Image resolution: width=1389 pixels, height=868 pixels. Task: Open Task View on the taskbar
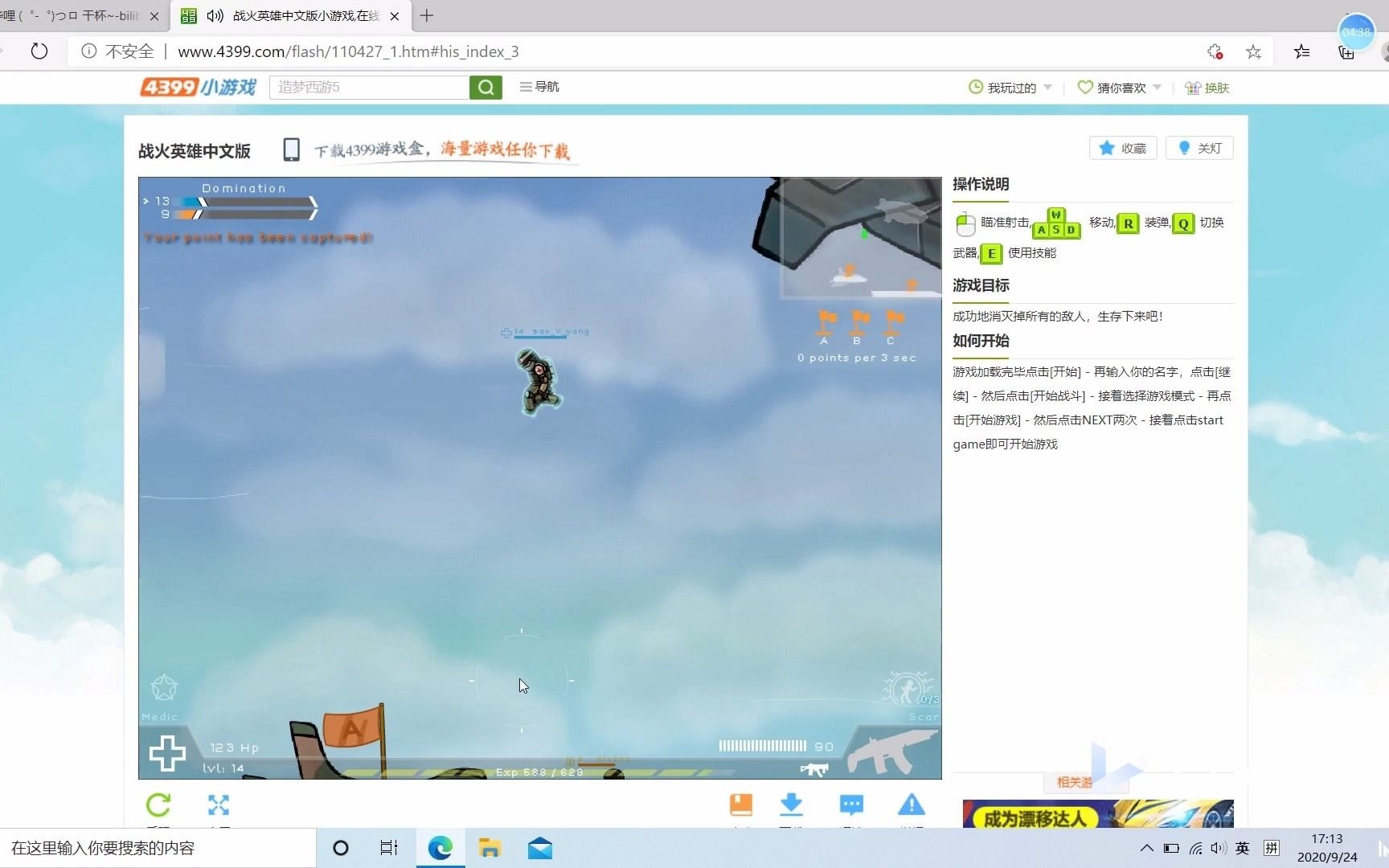pyautogui.click(x=389, y=848)
